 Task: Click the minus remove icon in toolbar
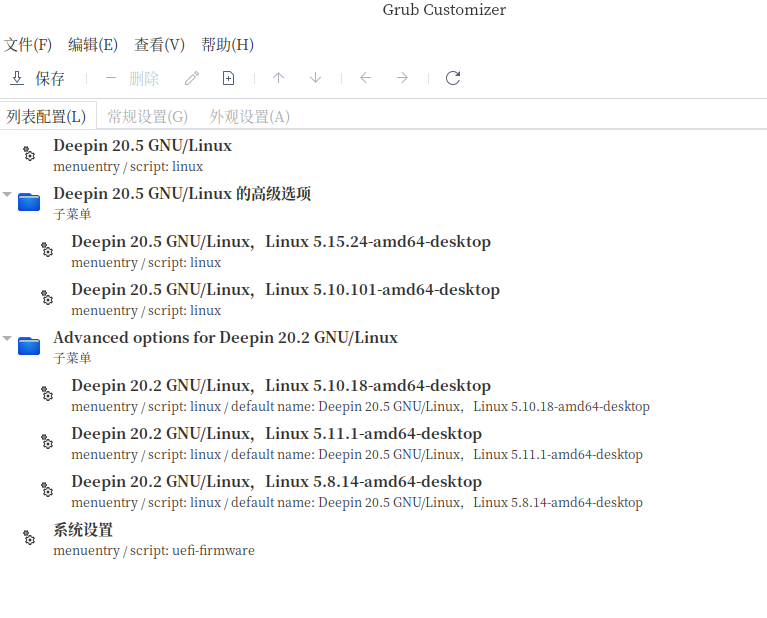tap(111, 78)
